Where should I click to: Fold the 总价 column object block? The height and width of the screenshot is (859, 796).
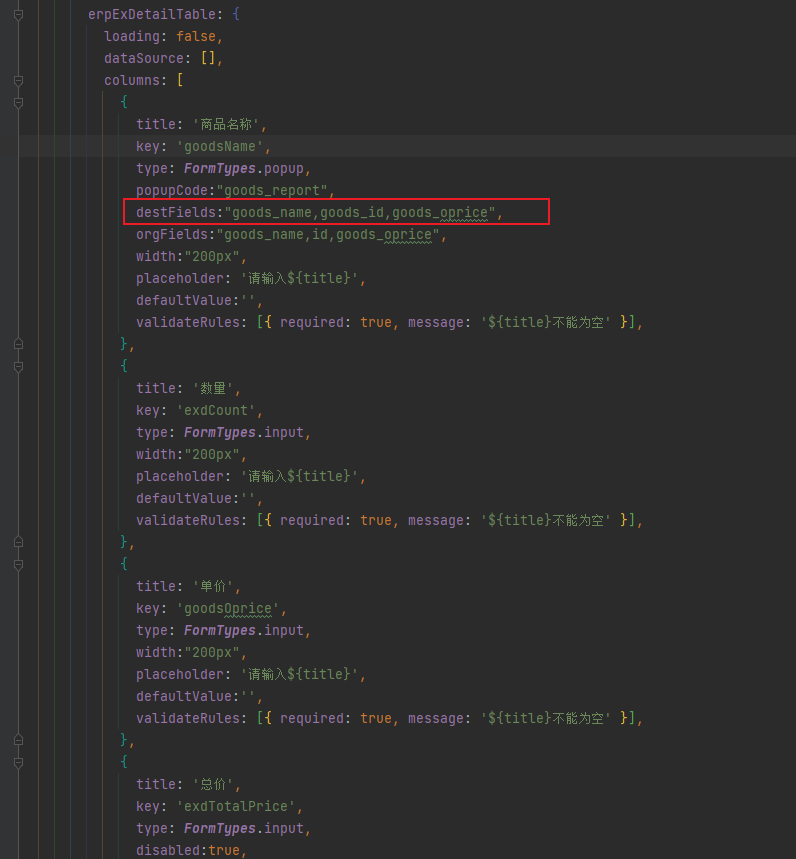click(x=18, y=762)
